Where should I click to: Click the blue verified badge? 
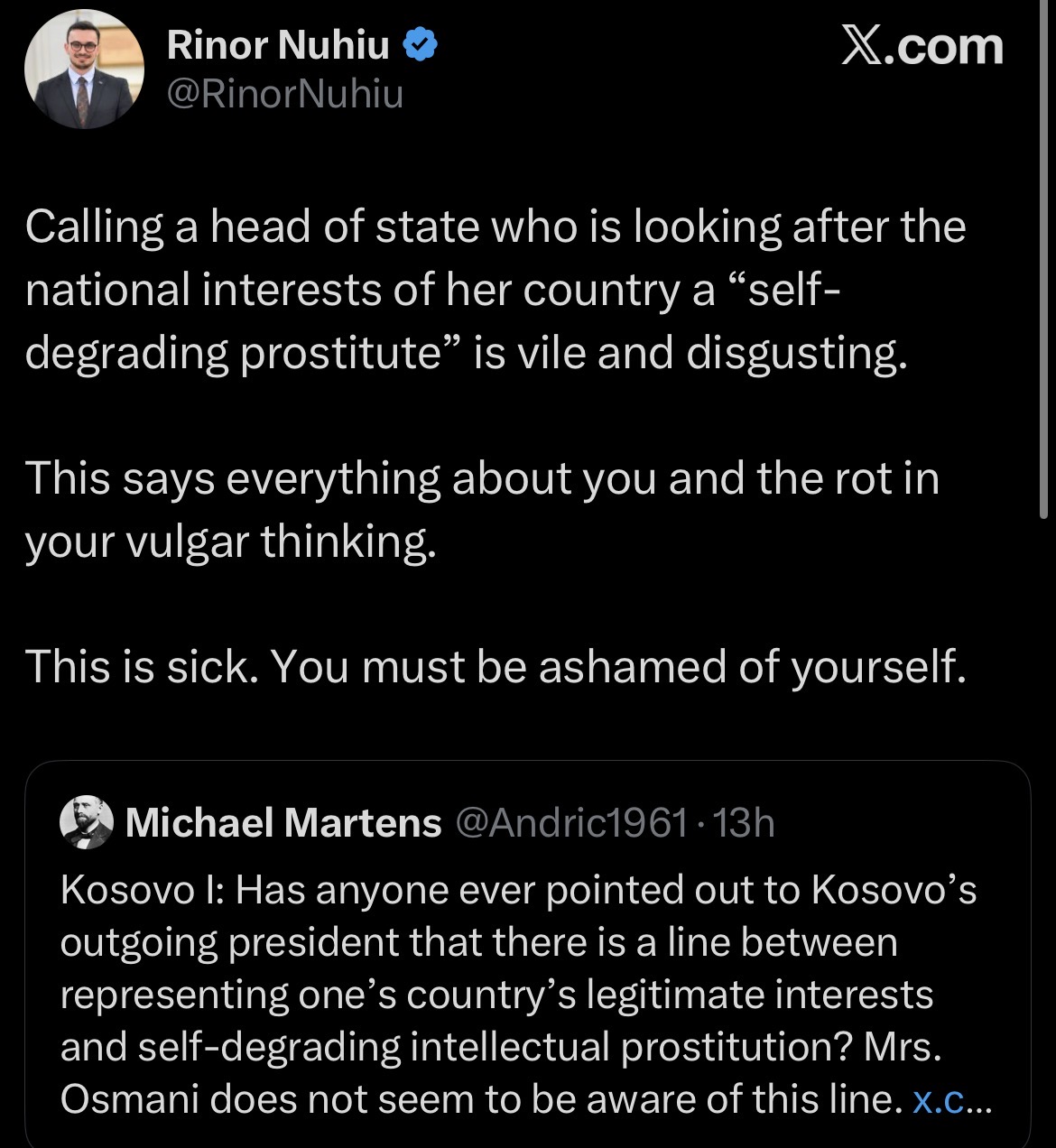(420, 45)
